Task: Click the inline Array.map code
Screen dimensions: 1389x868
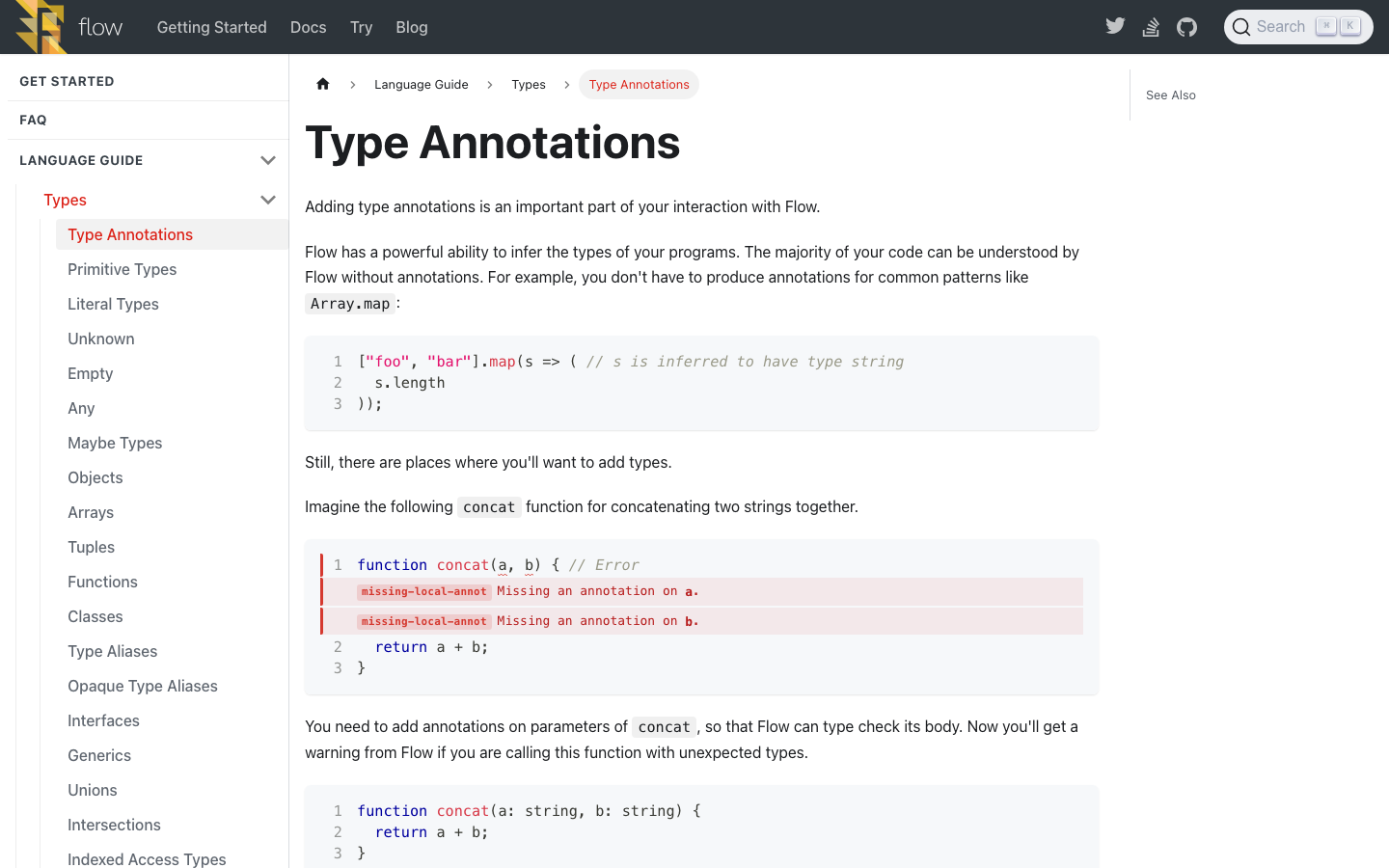Action: pos(350,303)
